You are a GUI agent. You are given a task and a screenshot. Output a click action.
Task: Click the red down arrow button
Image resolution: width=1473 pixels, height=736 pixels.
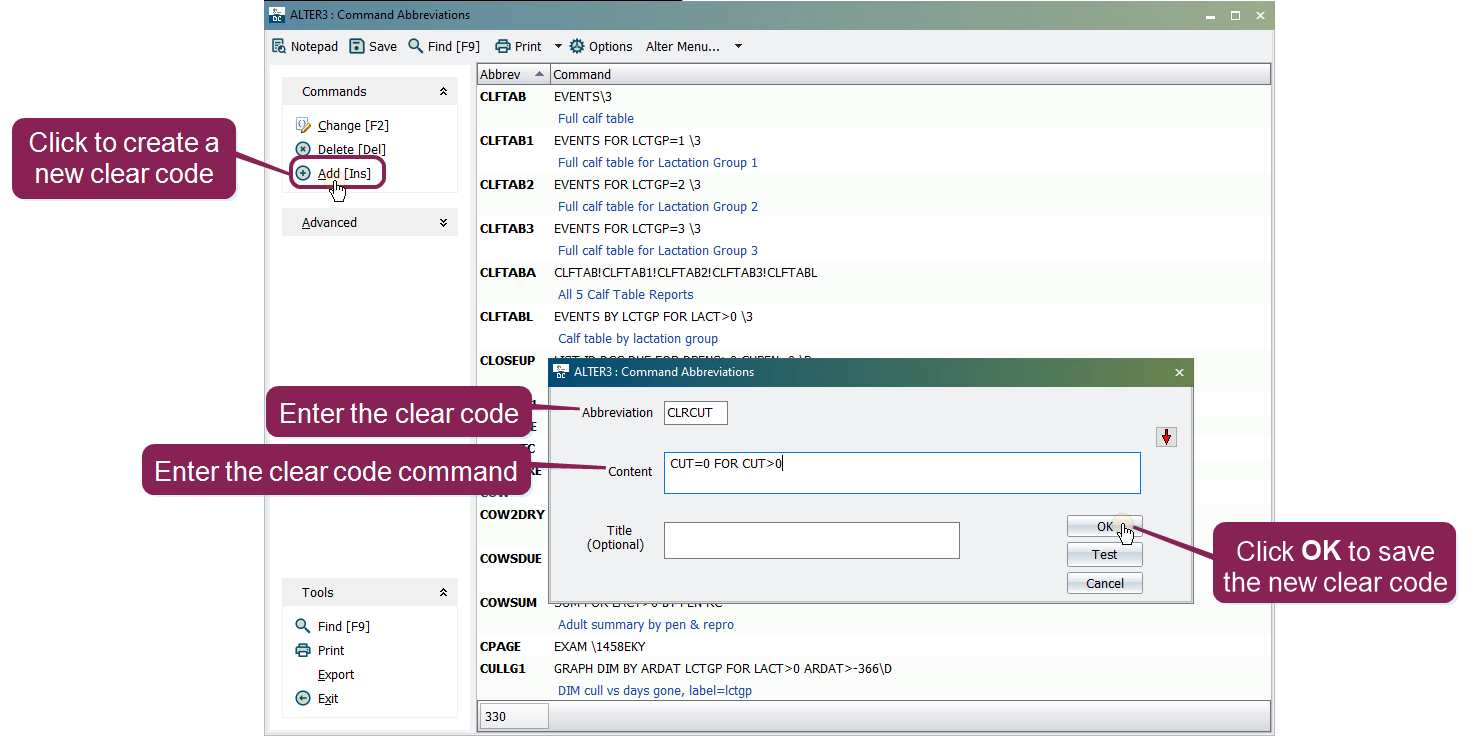point(1166,437)
